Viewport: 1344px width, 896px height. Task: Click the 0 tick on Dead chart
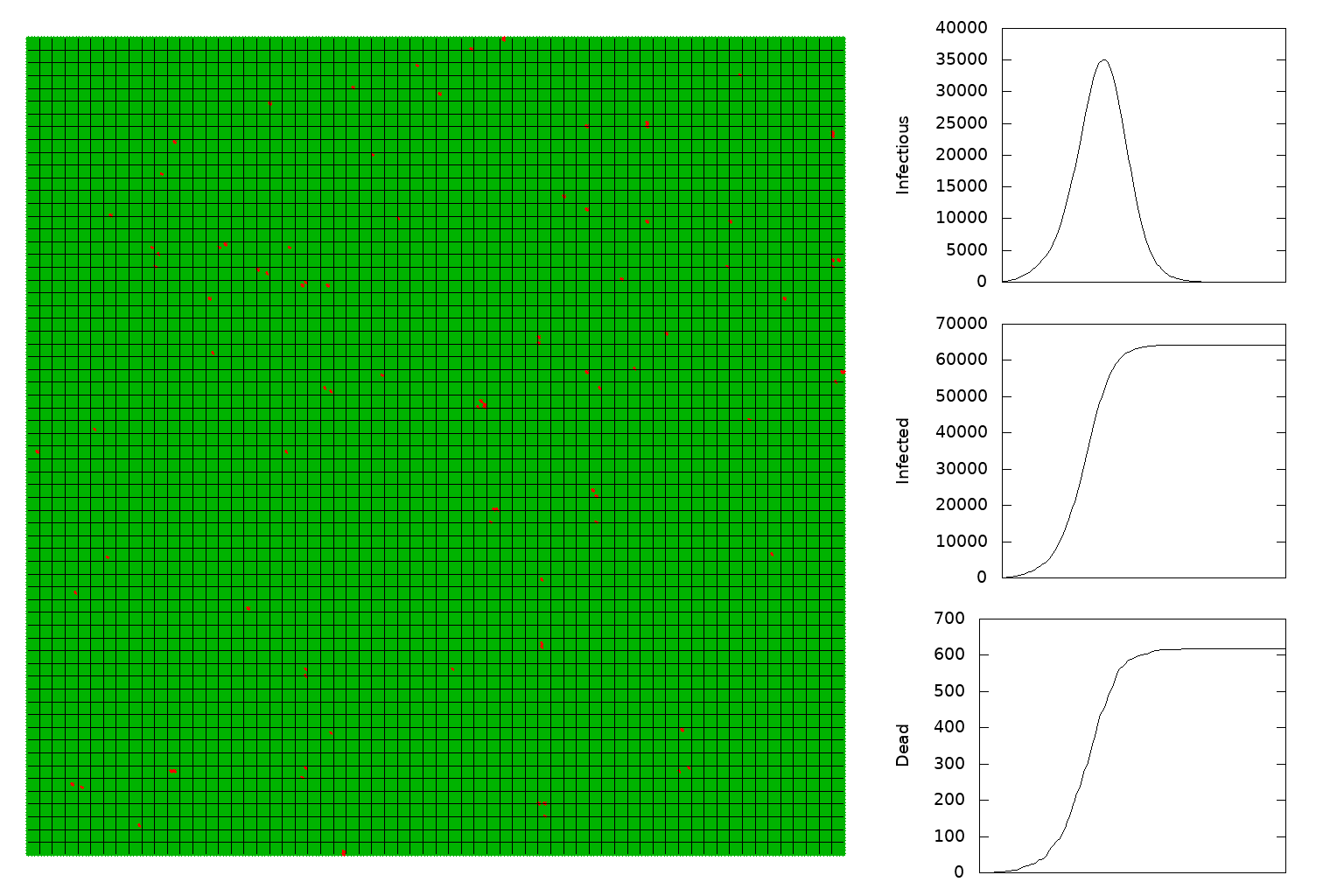[x=959, y=872]
